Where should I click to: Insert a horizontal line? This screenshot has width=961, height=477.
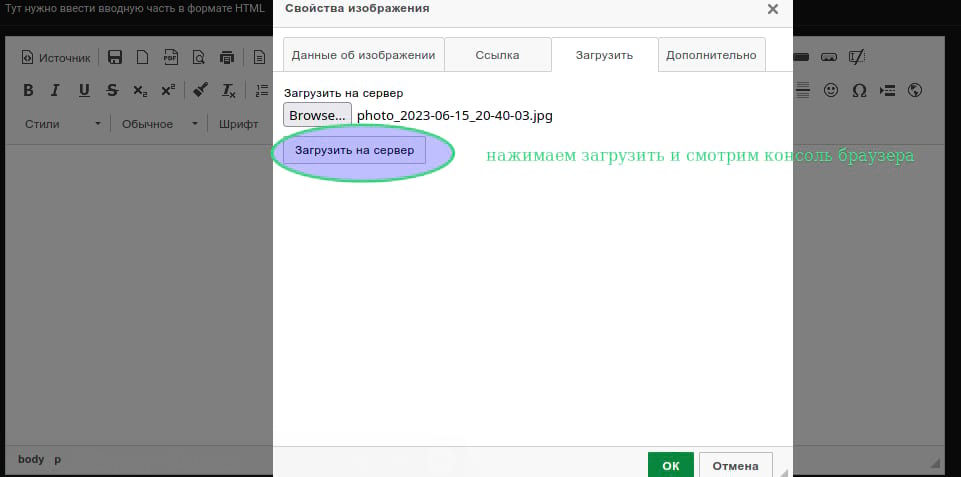click(803, 91)
